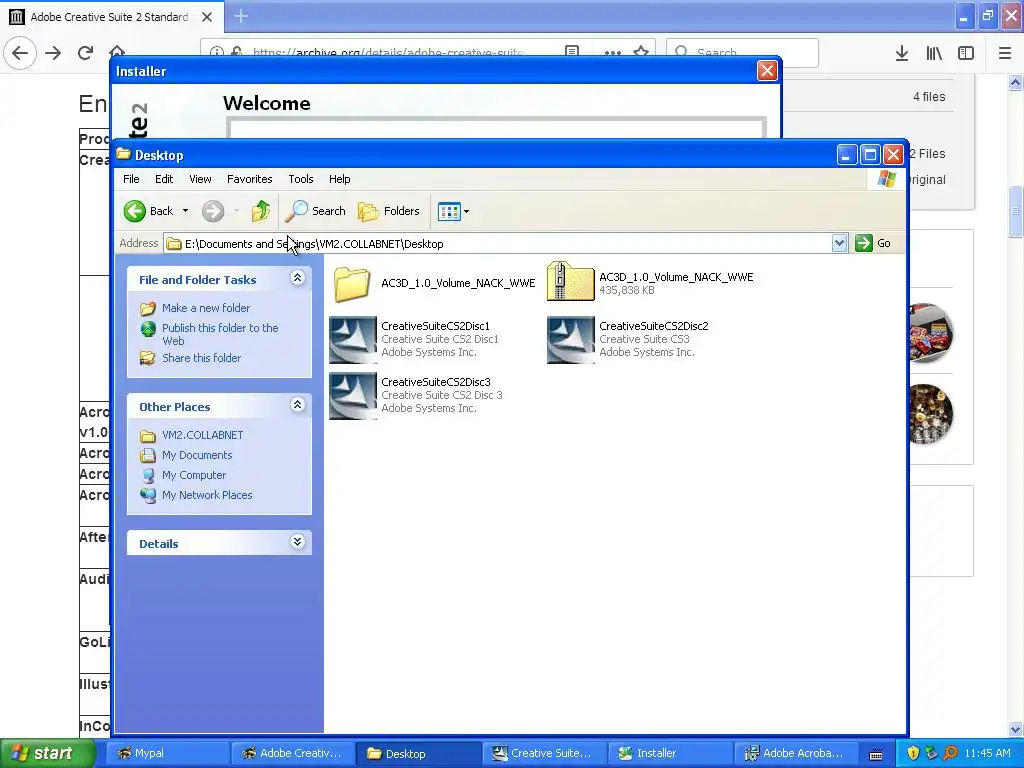Click the My Computer icon in sidebar

click(x=148, y=475)
